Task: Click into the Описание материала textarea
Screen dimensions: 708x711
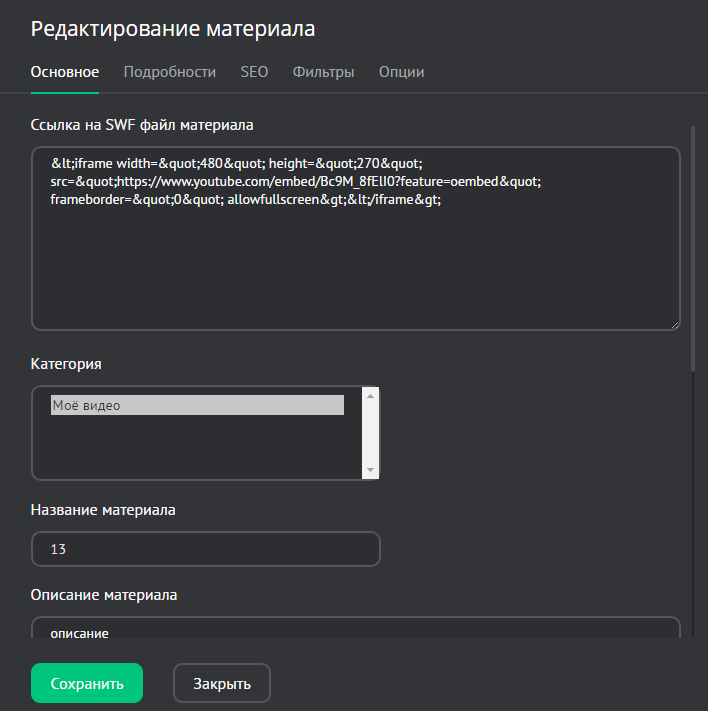Action: [x=355, y=632]
